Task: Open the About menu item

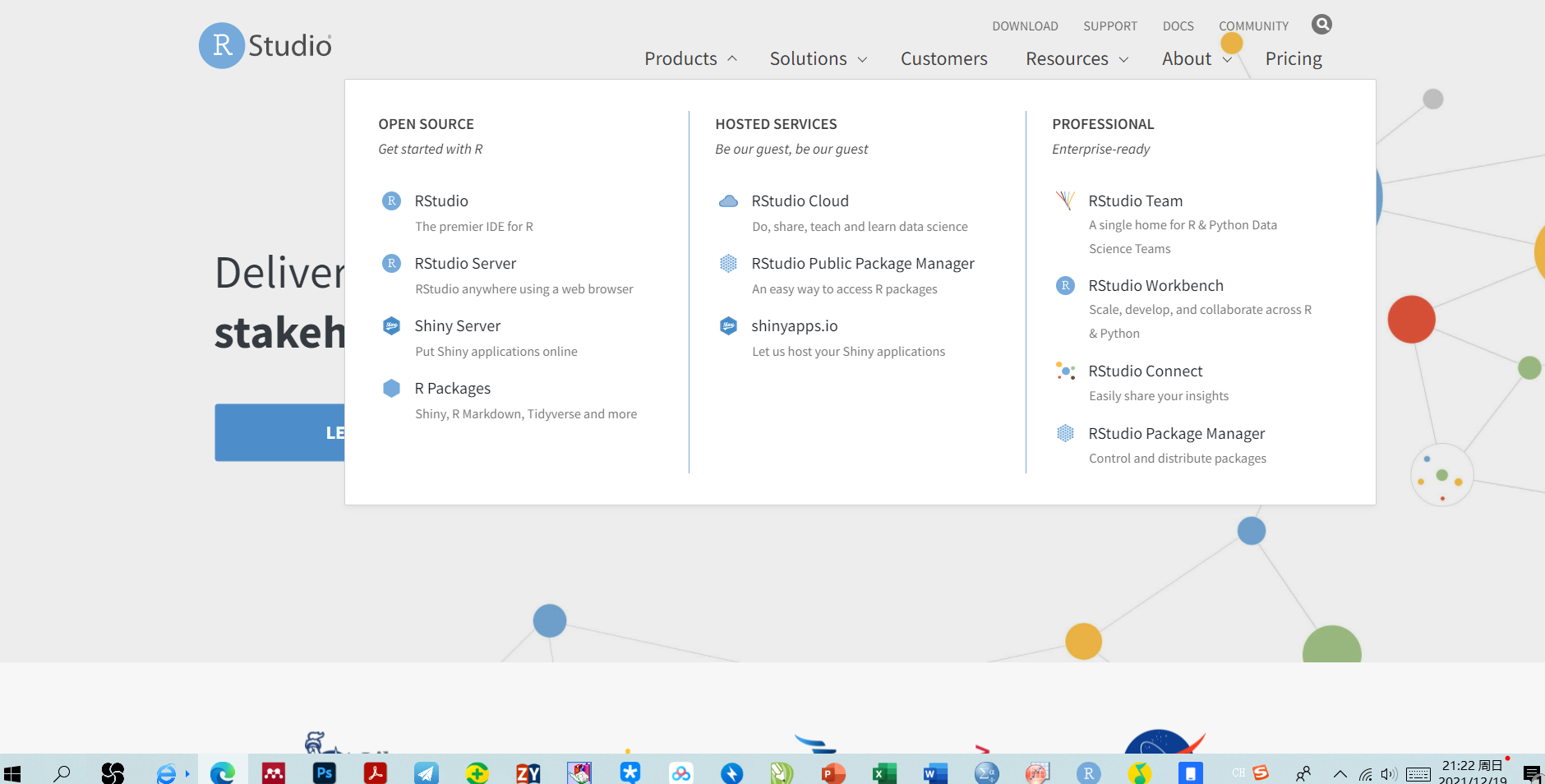Action: click(x=1187, y=58)
